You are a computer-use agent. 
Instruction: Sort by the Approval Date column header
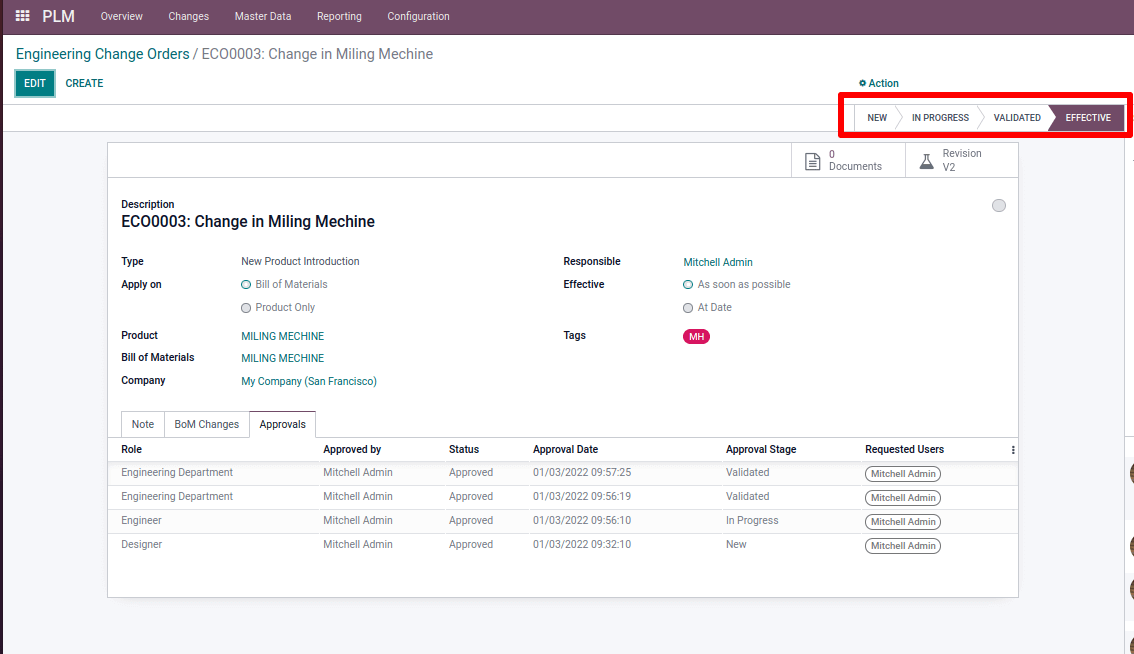click(x=566, y=449)
